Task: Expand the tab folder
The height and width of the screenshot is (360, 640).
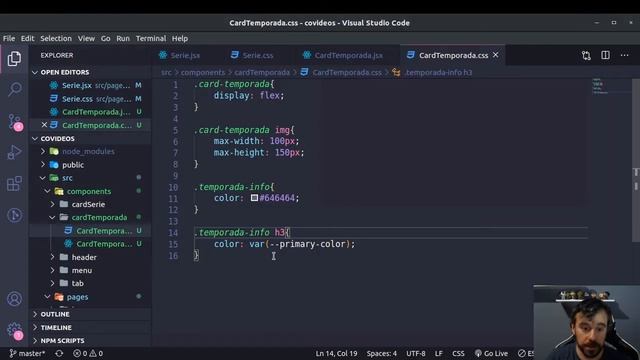Action: coord(78,283)
